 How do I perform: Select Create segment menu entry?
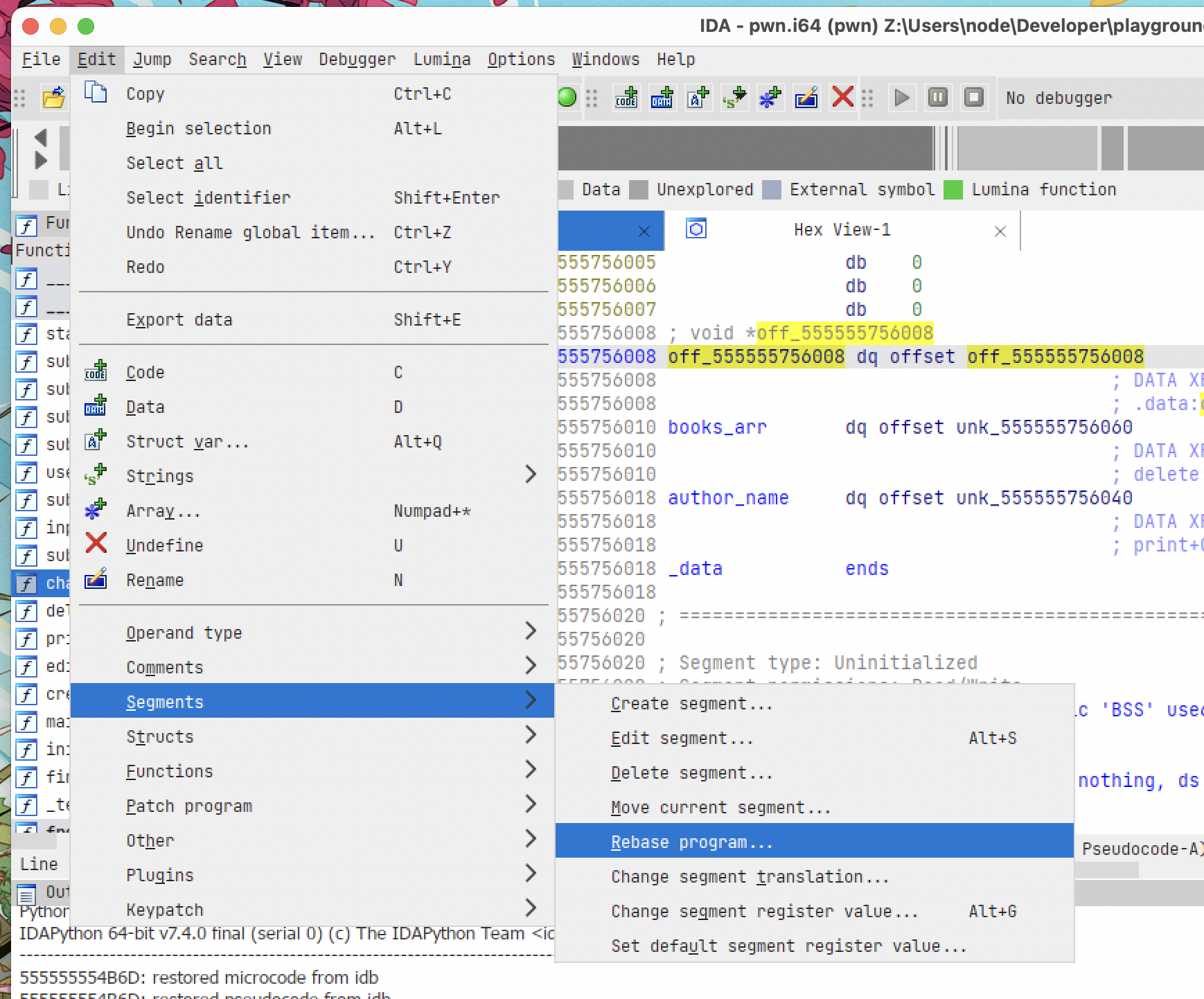click(x=815, y=702)
